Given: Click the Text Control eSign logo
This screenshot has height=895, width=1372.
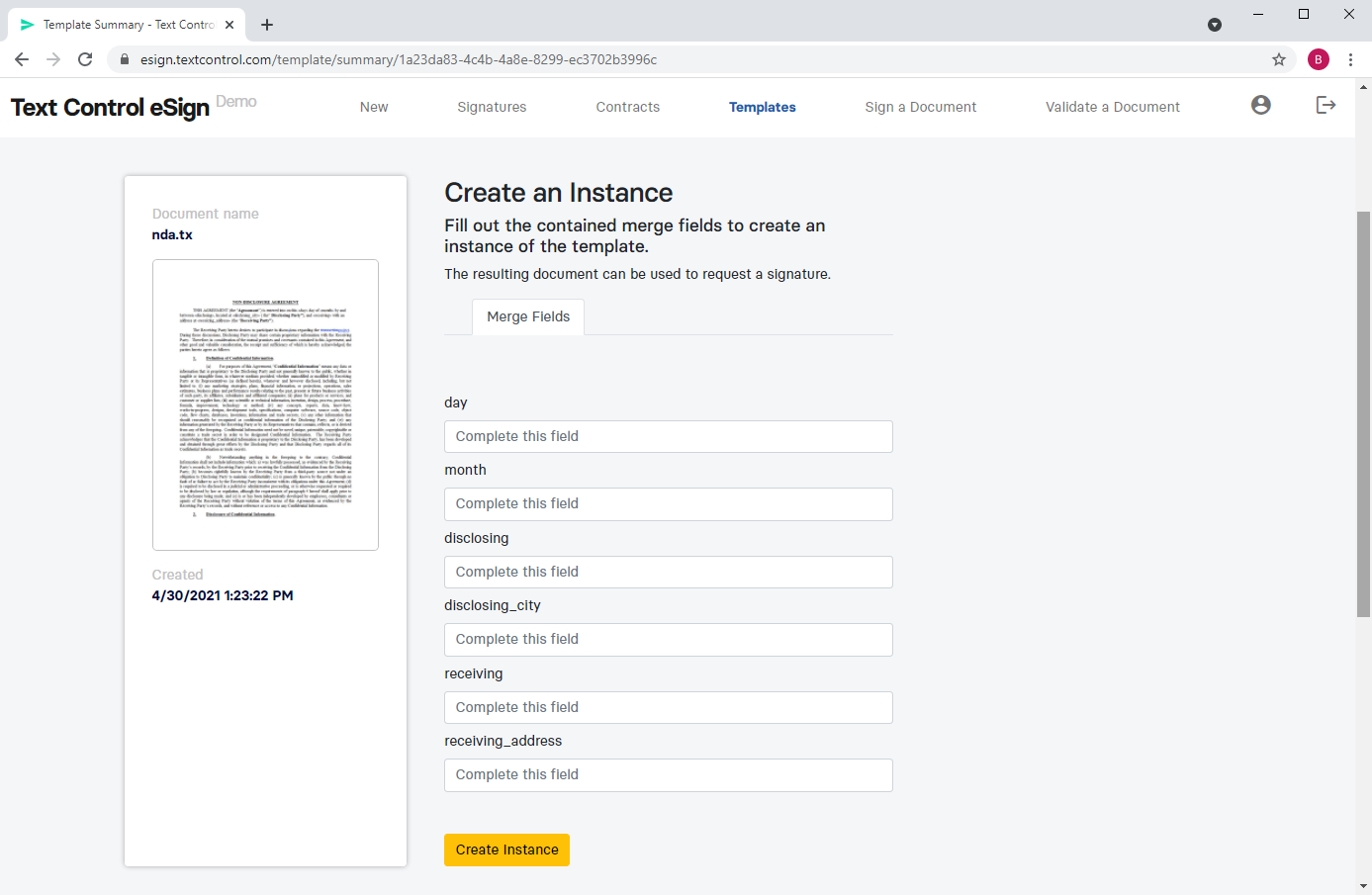Looking at the screenshot, I should pos(109,107).
